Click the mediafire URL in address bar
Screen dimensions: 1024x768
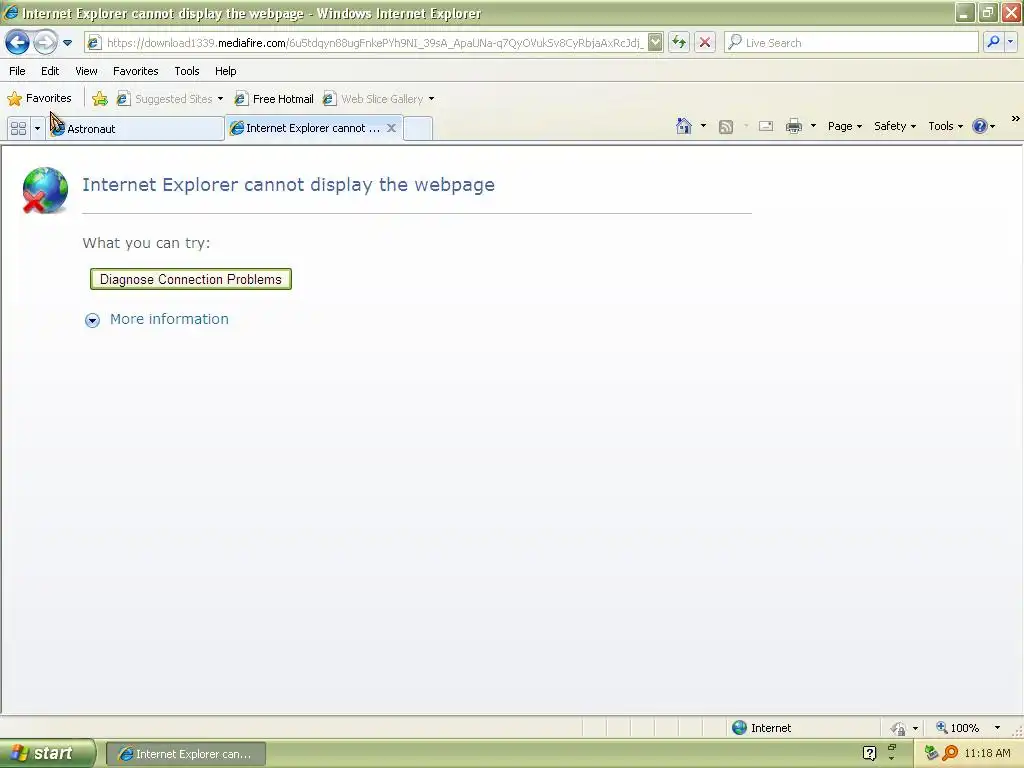[375, 43]
